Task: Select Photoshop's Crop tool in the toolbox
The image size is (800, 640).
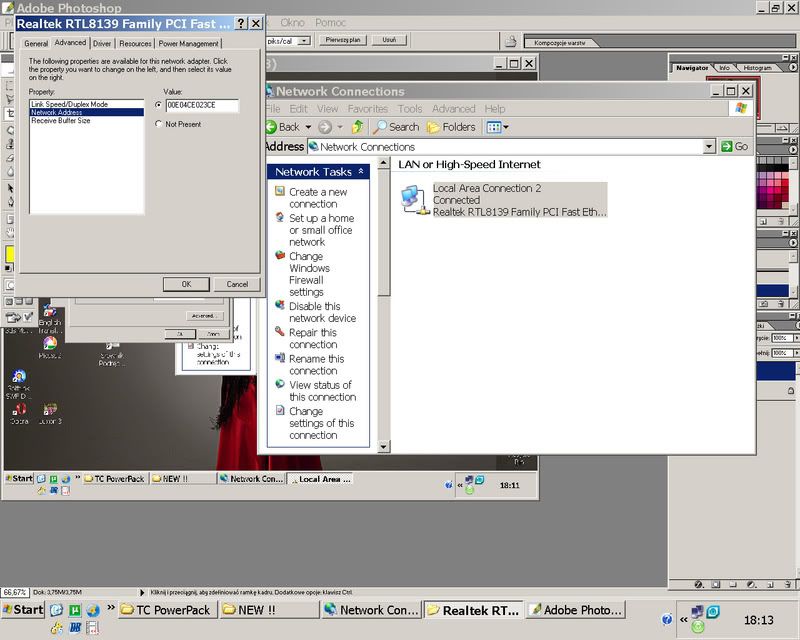Action: [10, 113]
